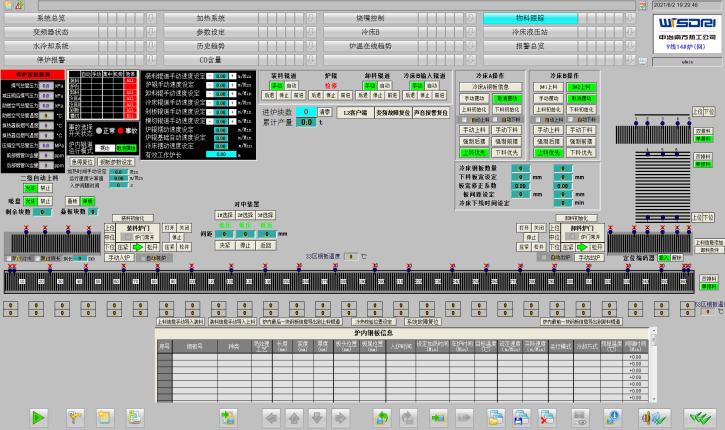Viewport: 725px width, 430px height.
Task: Click the green play runtime icon
Action: 38,418
